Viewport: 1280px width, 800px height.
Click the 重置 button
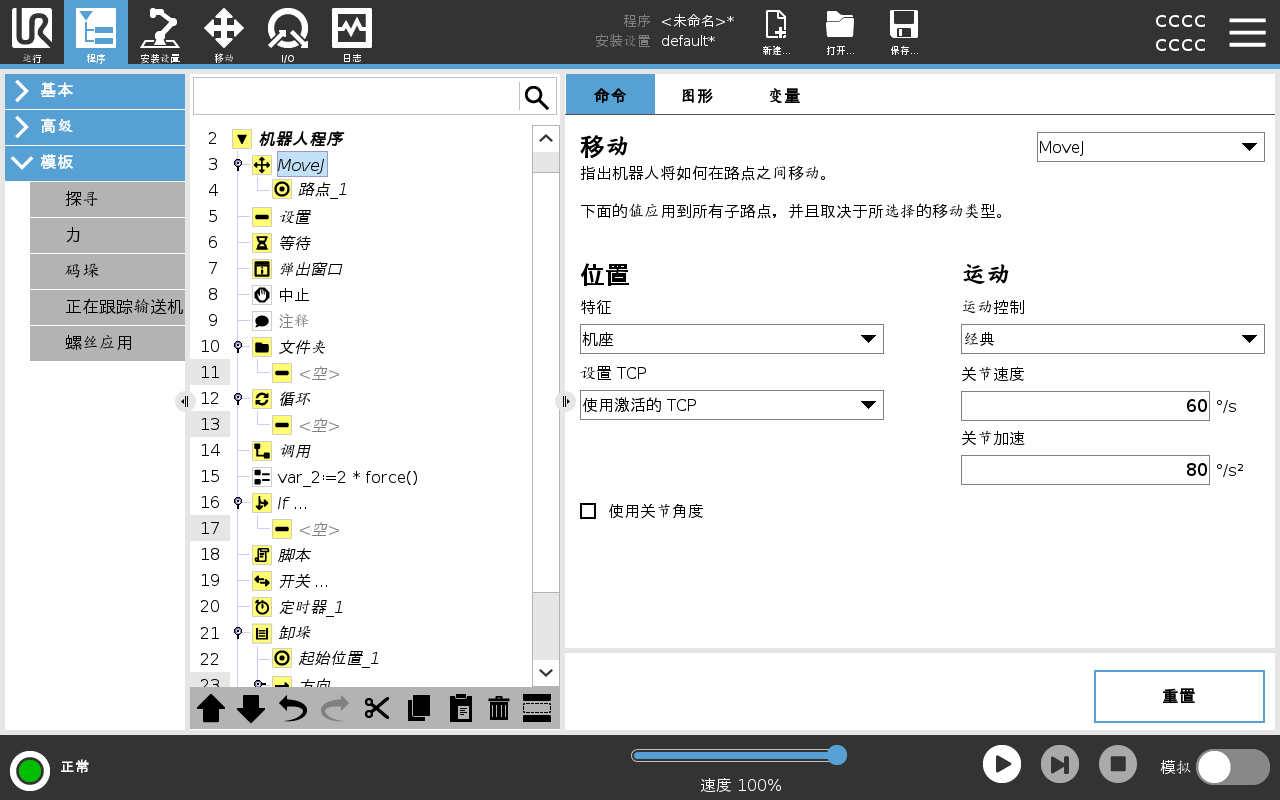click(1178, 696)
